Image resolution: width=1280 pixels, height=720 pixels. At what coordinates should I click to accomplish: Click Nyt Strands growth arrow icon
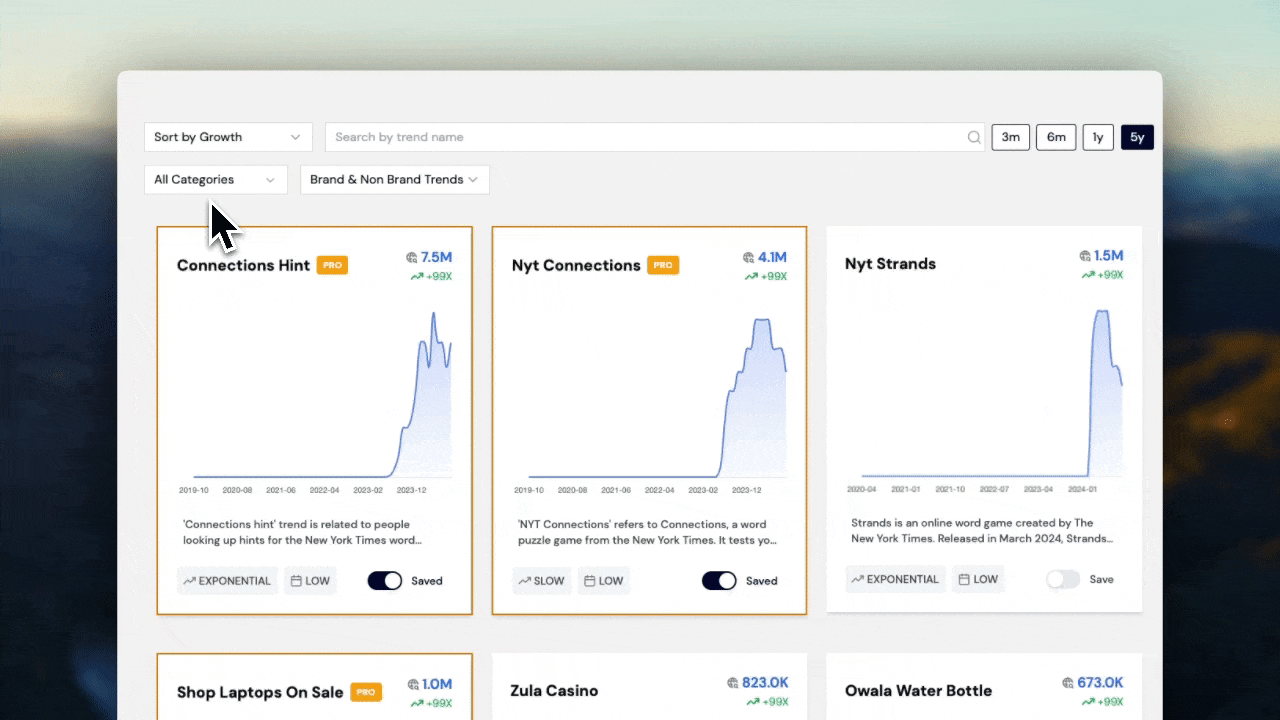[1087, 276]
